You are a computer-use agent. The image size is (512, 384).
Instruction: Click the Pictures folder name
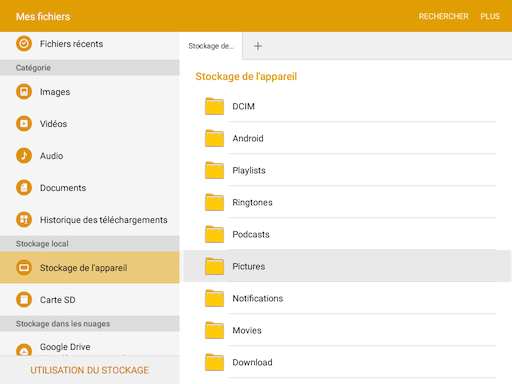[x=249, y=266]
